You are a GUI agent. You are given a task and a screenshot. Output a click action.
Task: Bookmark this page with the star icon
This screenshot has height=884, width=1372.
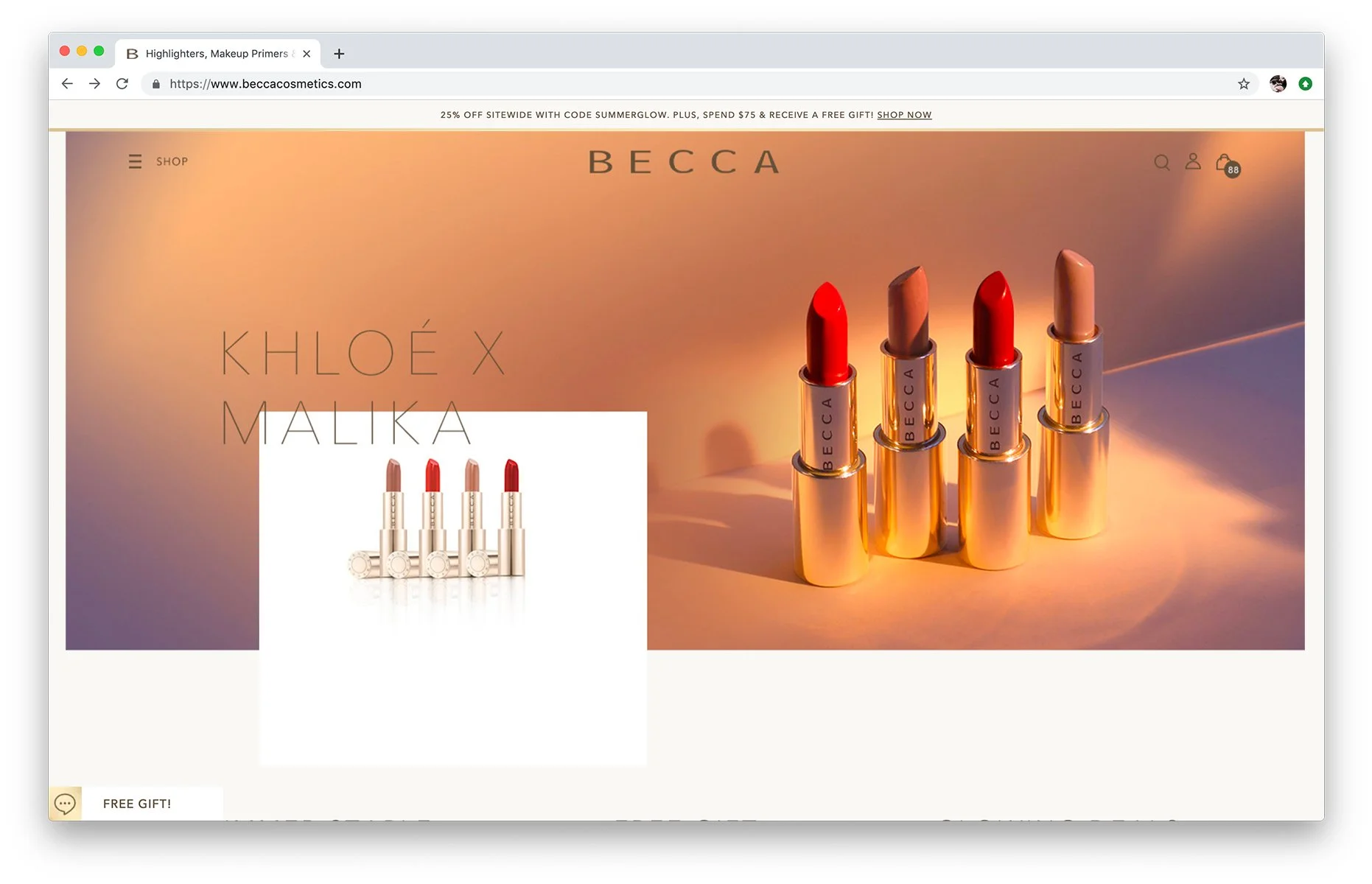(x=1244, y=84)
